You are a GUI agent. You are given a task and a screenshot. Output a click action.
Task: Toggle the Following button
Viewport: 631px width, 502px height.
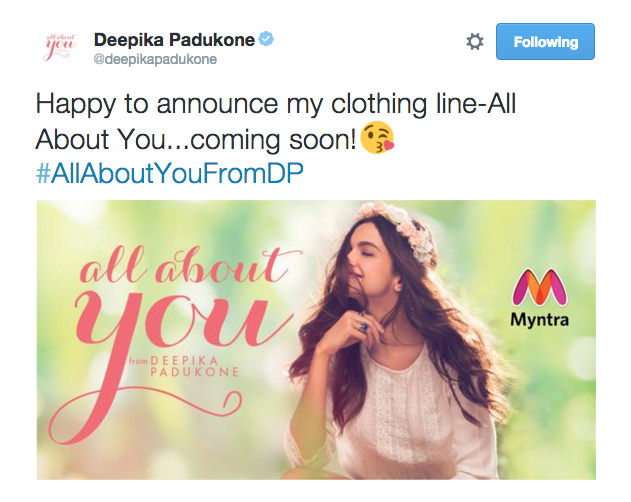point(545,42)
